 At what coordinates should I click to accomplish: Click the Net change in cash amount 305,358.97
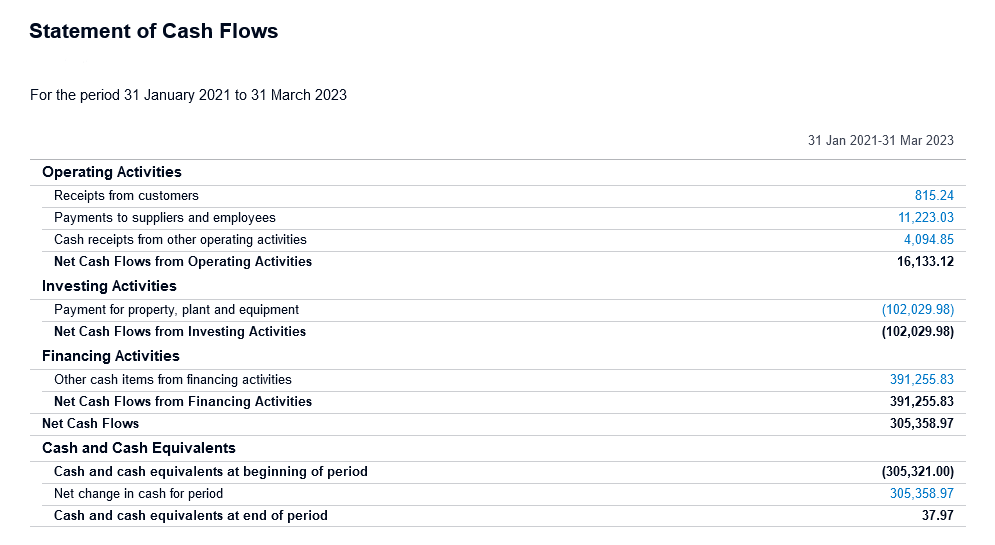921,494
